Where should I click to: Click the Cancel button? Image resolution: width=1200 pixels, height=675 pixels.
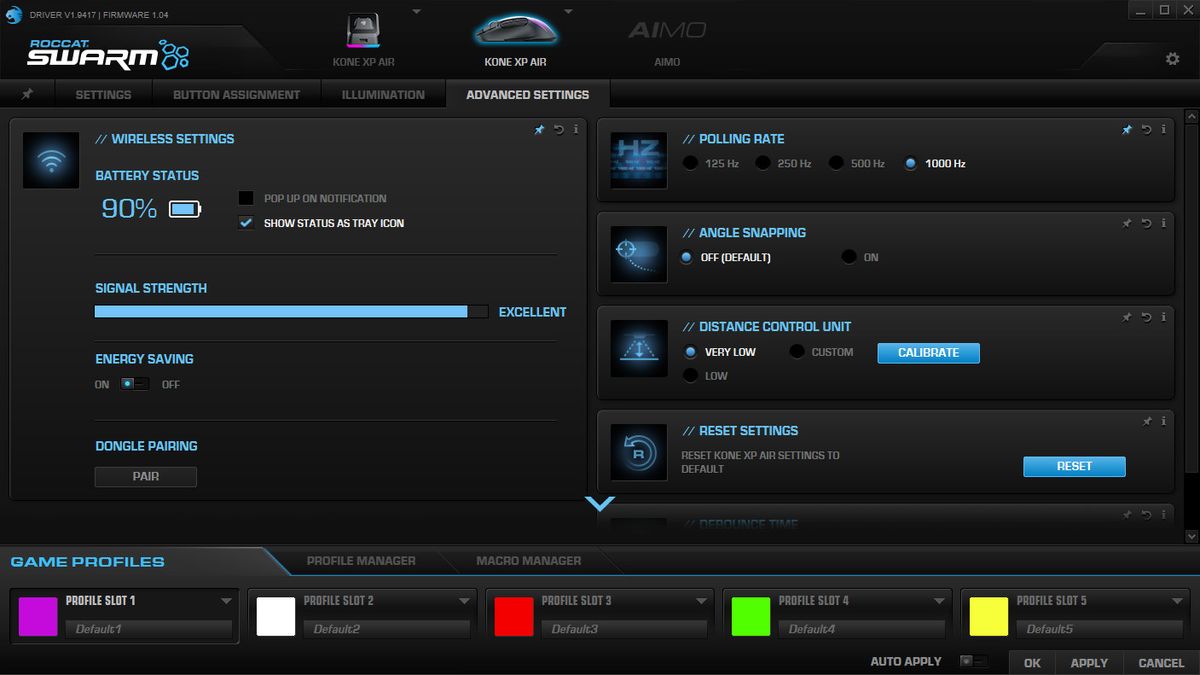click(1161, 662)
